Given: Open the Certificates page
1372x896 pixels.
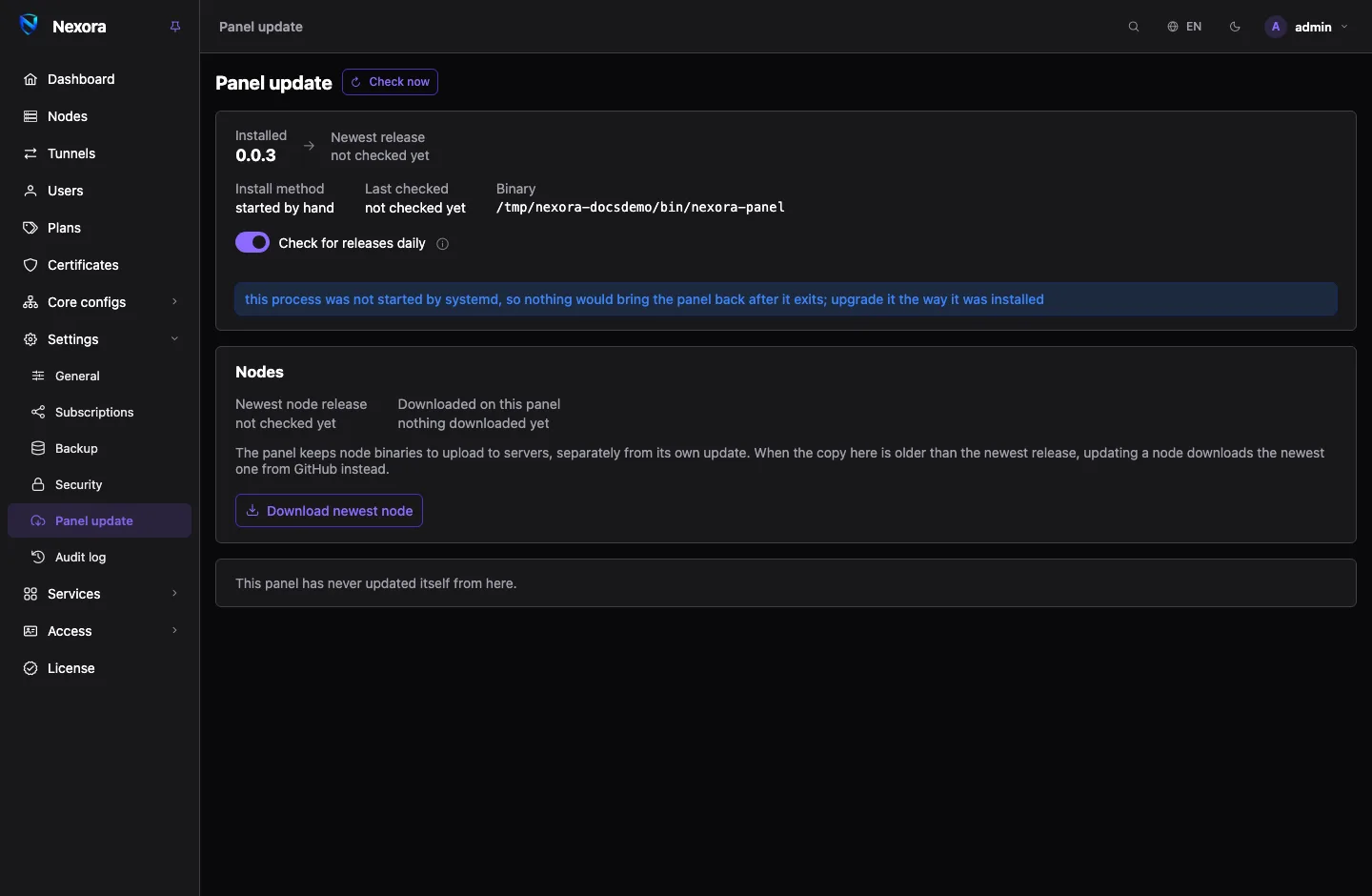Looking at the screenshot, I should pos(100,265).
